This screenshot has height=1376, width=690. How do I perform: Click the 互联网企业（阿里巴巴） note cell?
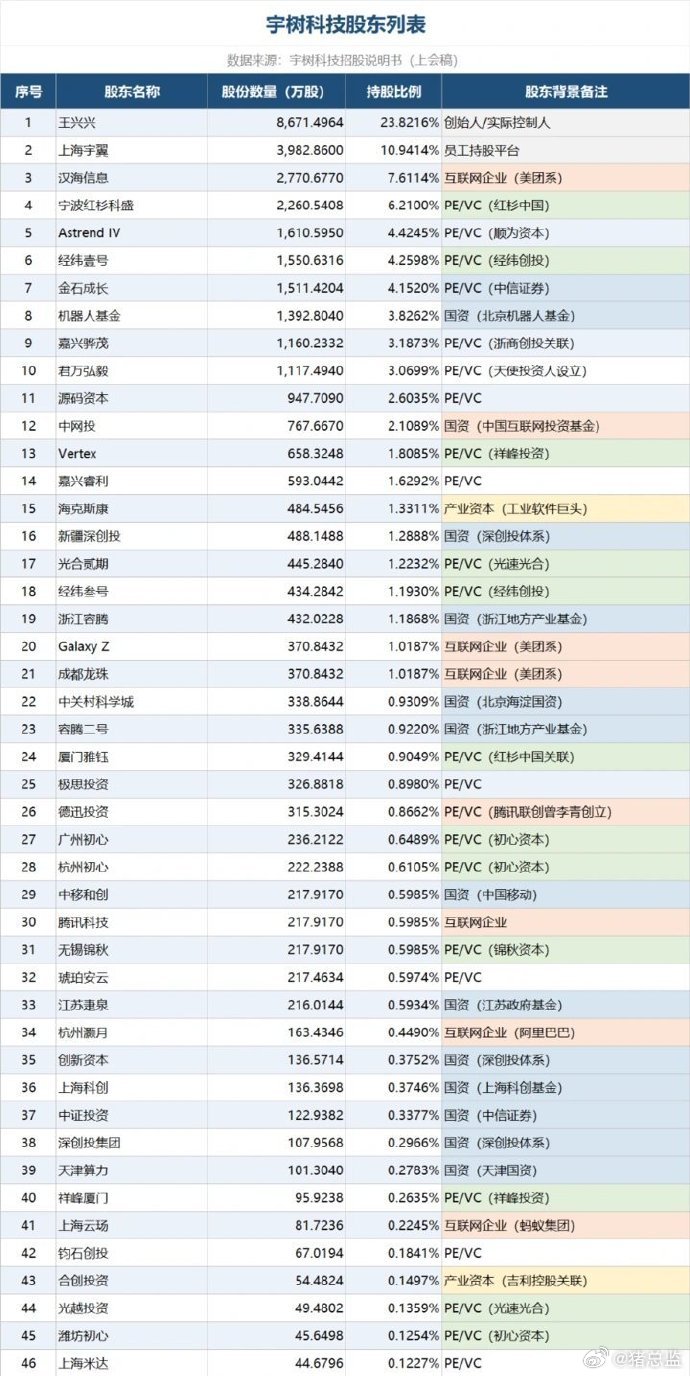[566, 1032]
